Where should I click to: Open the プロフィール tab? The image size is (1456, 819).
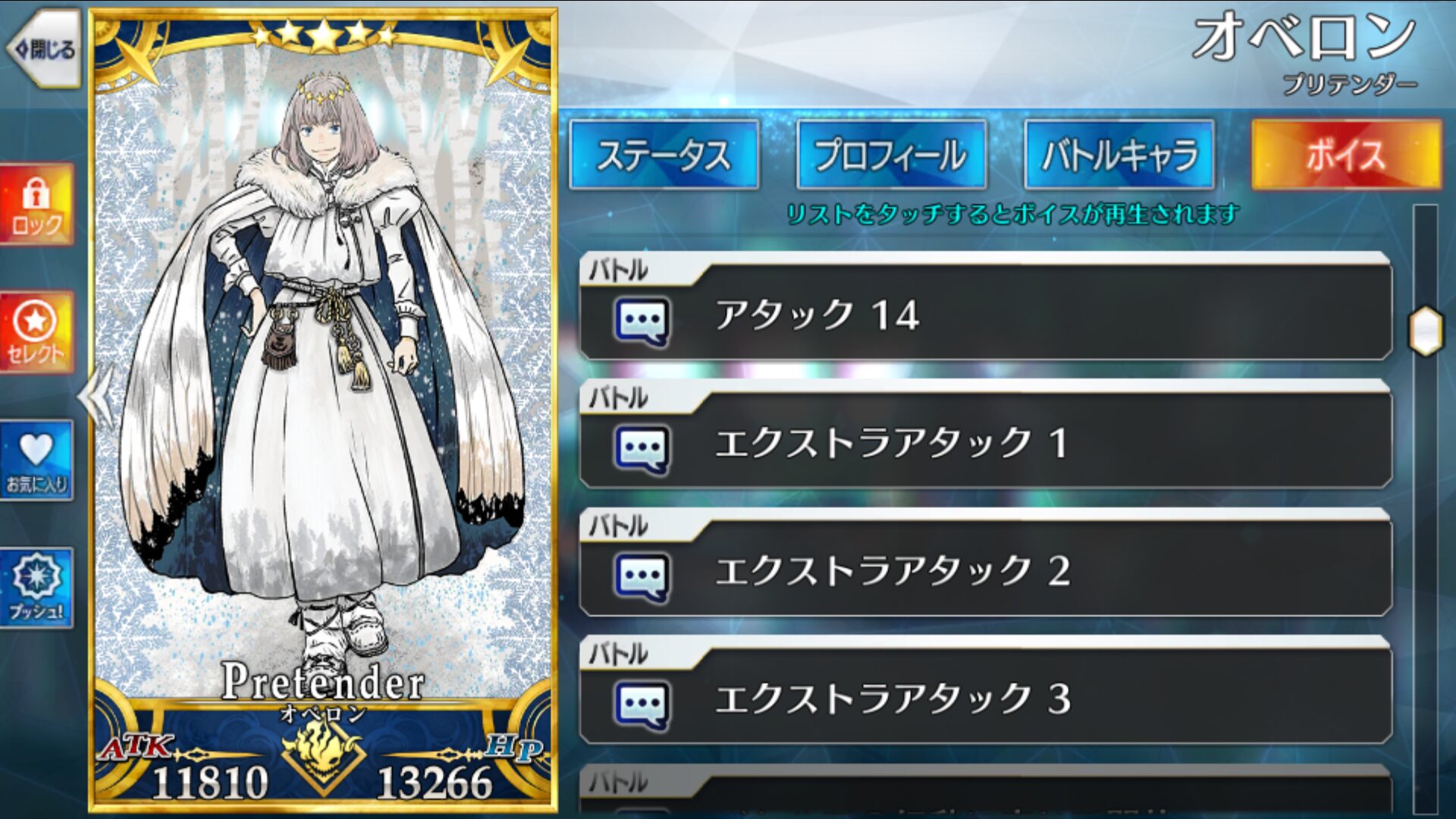pyautogui.click(x=891, y=155)
